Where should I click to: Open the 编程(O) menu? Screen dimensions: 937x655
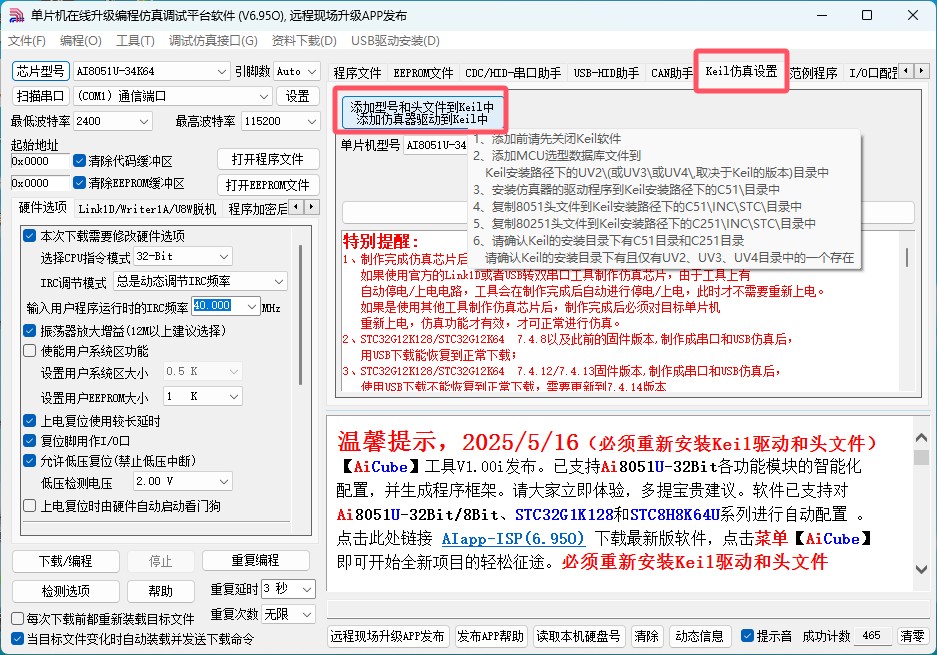click(81, 41)
